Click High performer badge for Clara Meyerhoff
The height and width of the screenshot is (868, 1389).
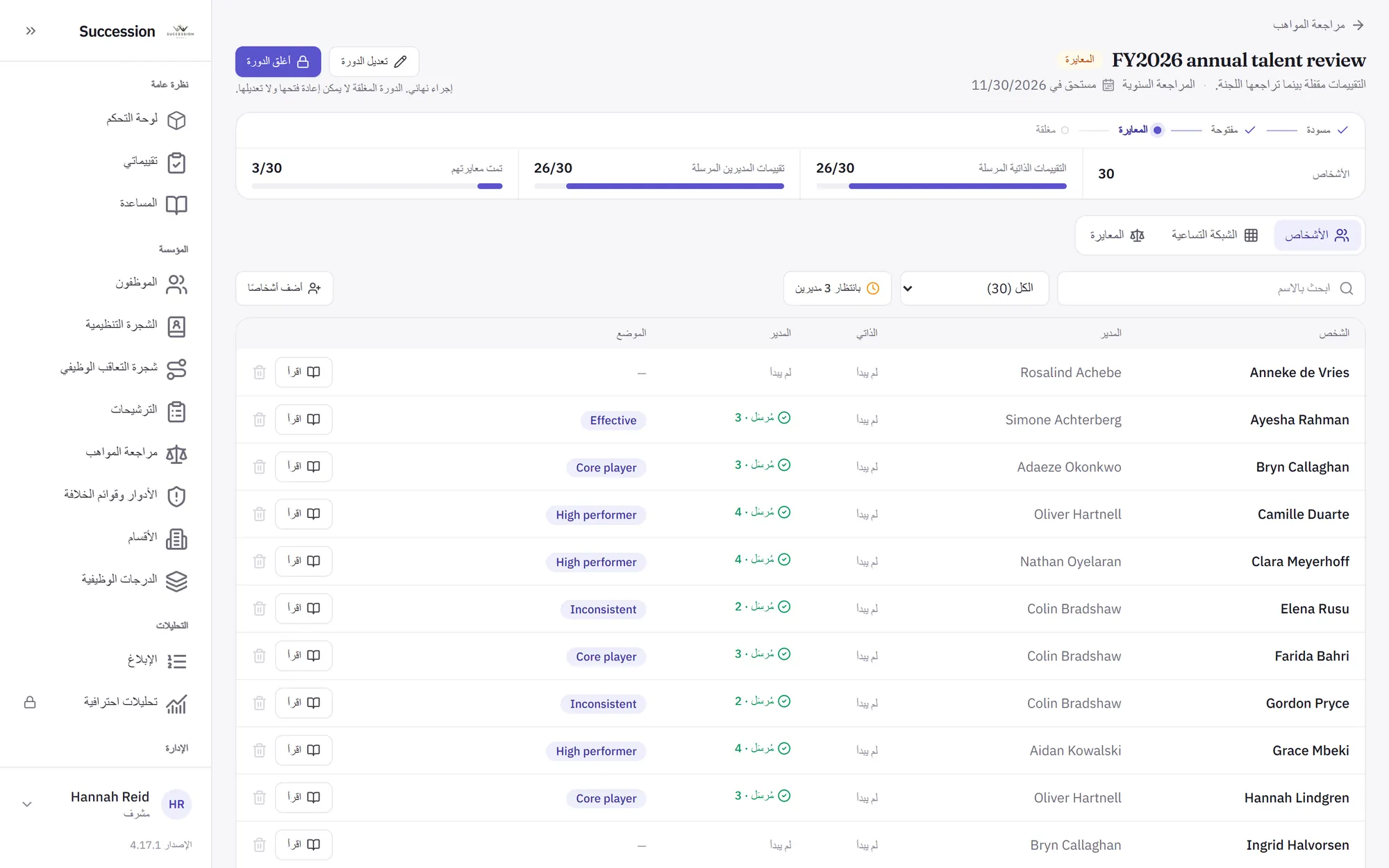coord(596,562)
